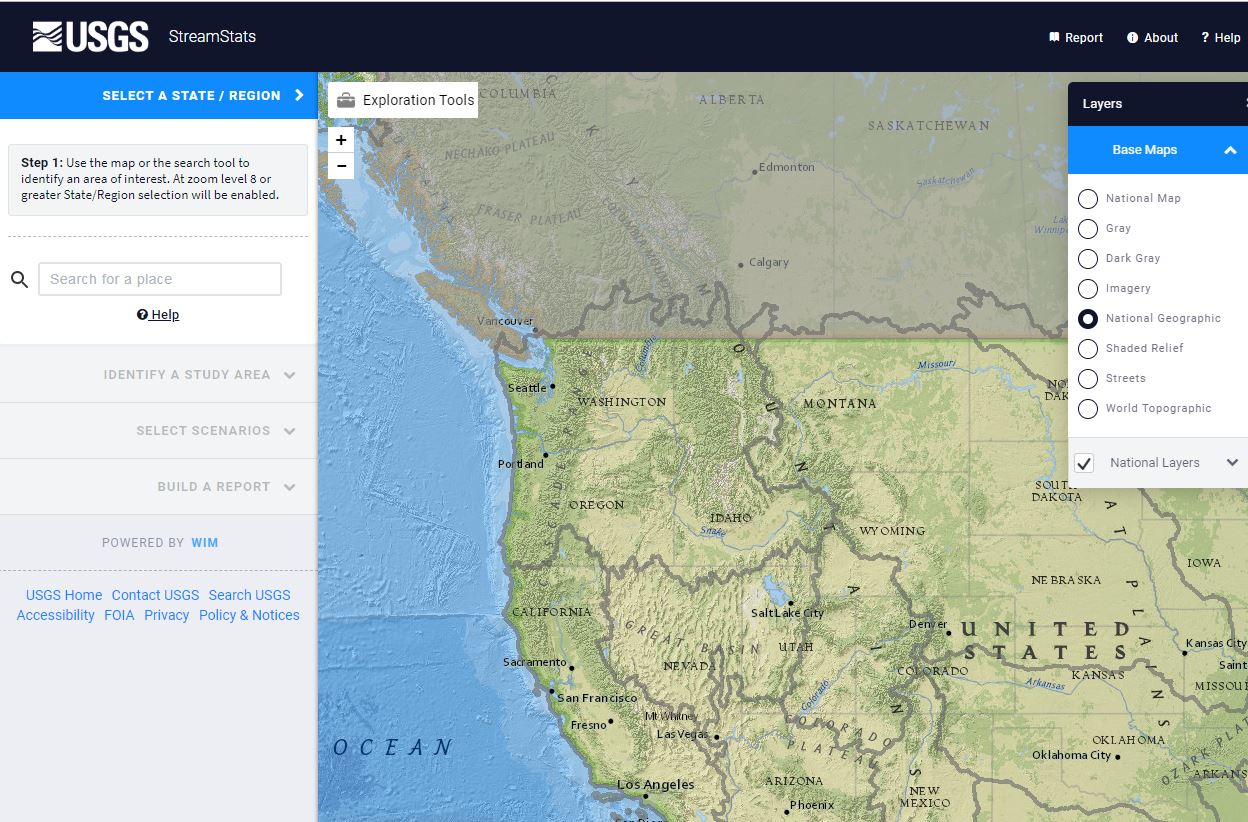Uncheck the National Layers checkbox
Image resolution: width=1248 pixels, height=822 pixels.
click(1084, 463)
